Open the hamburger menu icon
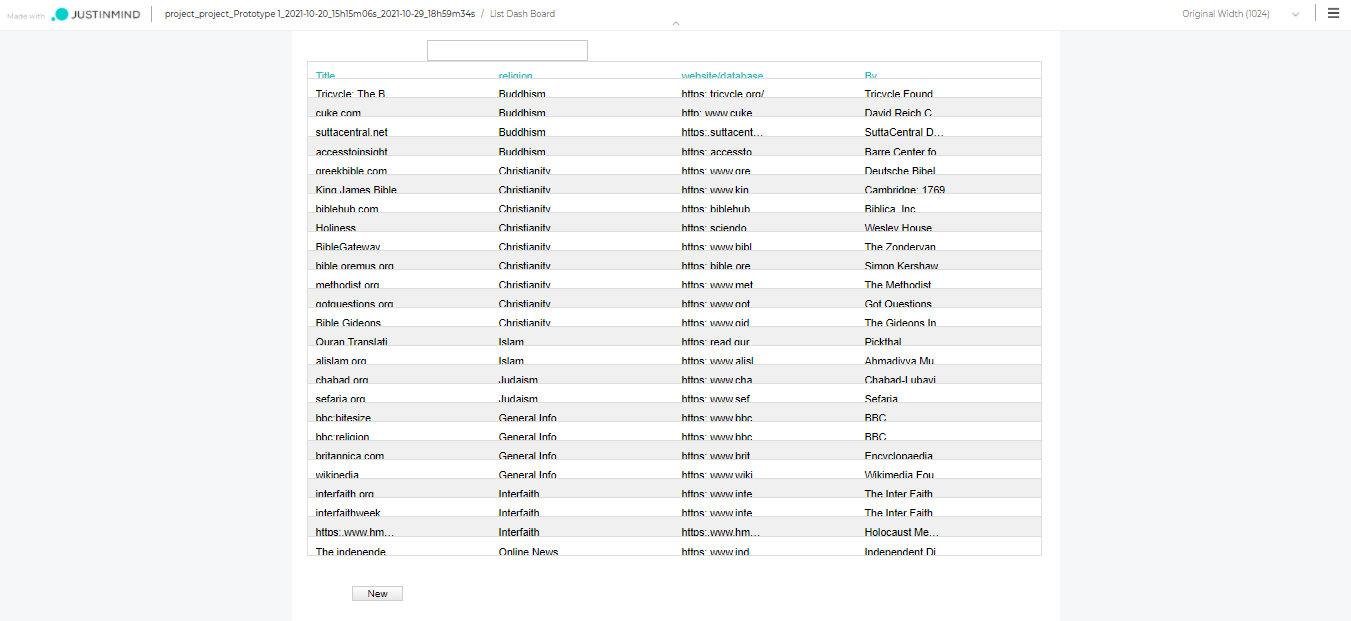The width and height of the screenshot is (1351, 621). pos(1333,14)
